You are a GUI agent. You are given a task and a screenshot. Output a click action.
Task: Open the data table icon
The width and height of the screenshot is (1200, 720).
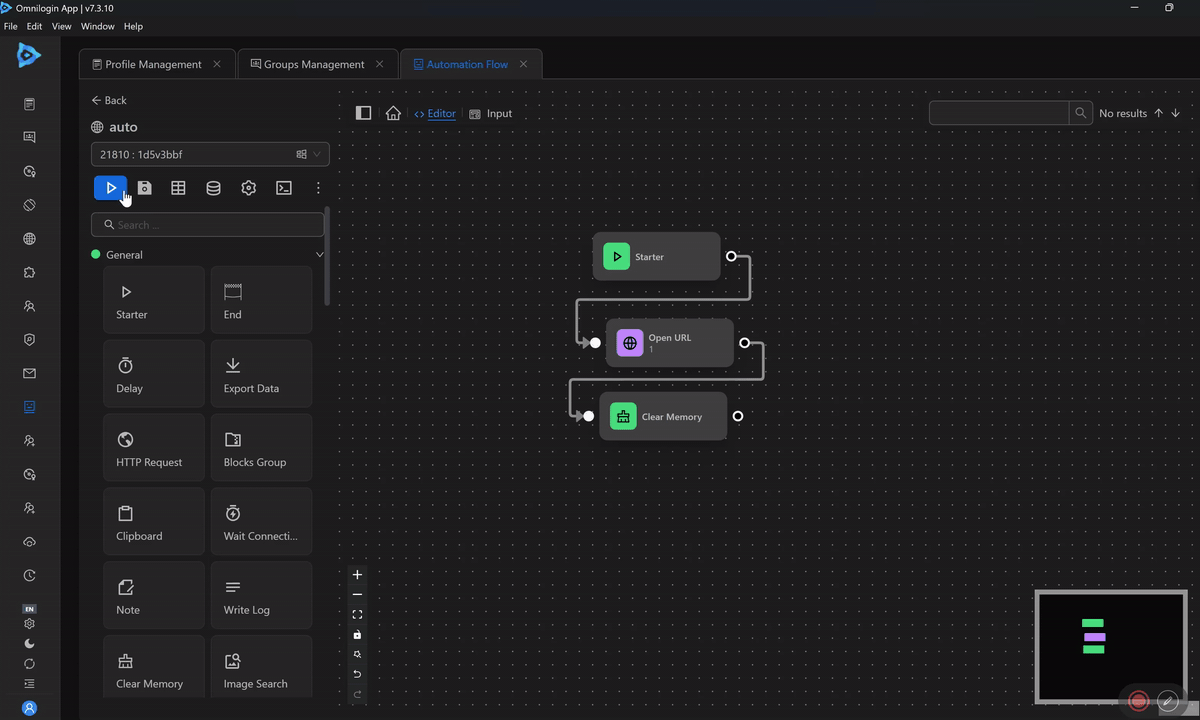[x=178, y=188]
